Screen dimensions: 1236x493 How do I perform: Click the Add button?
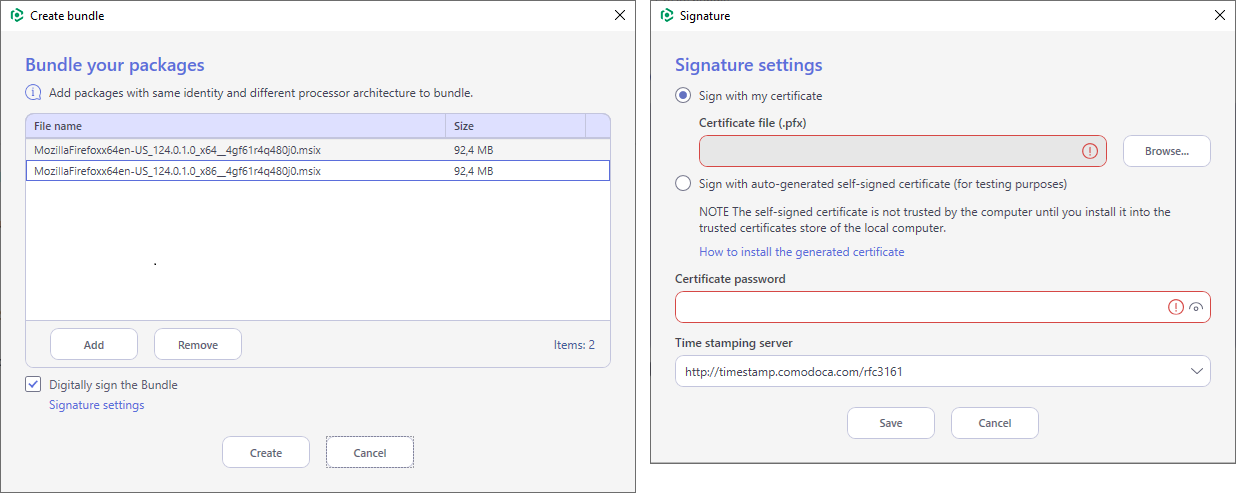click(94, 345)
